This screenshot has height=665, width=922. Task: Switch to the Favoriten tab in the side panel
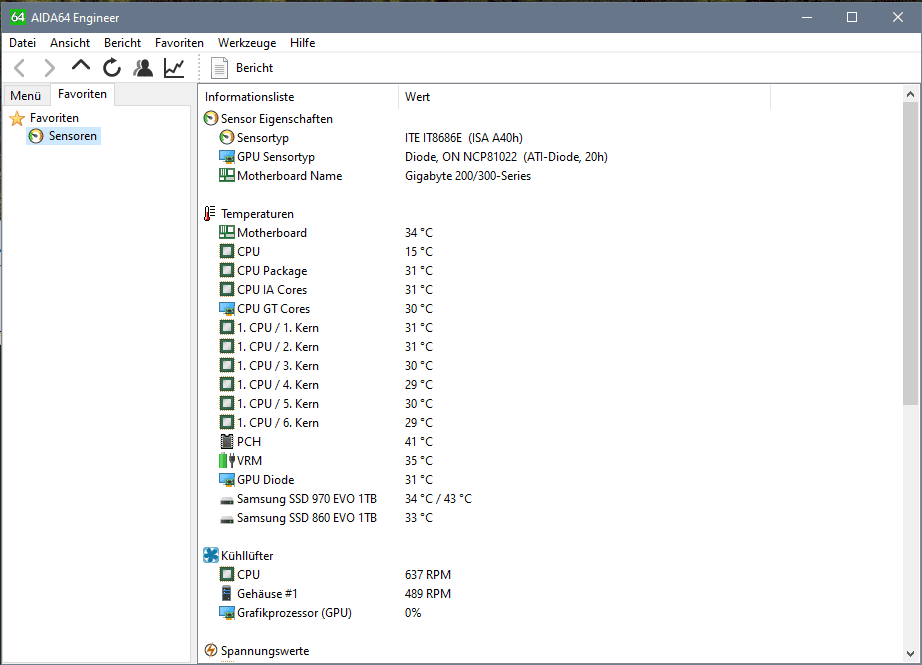pyautogui.click(x=82, y=94)
